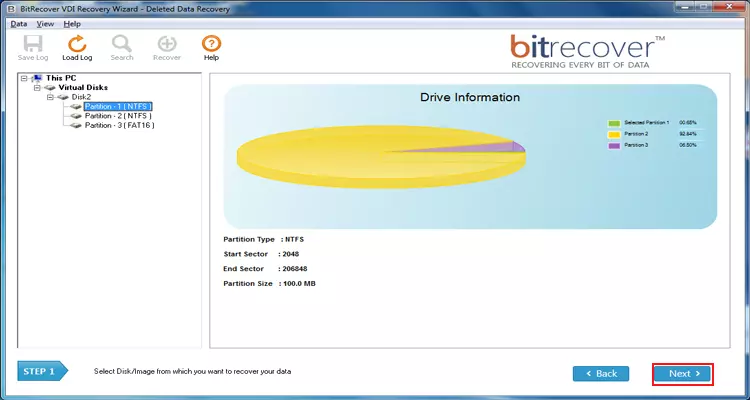Click the Partition Type NTFS text
This screenshot has height=400, width=750.
click(x=264, y=239)
